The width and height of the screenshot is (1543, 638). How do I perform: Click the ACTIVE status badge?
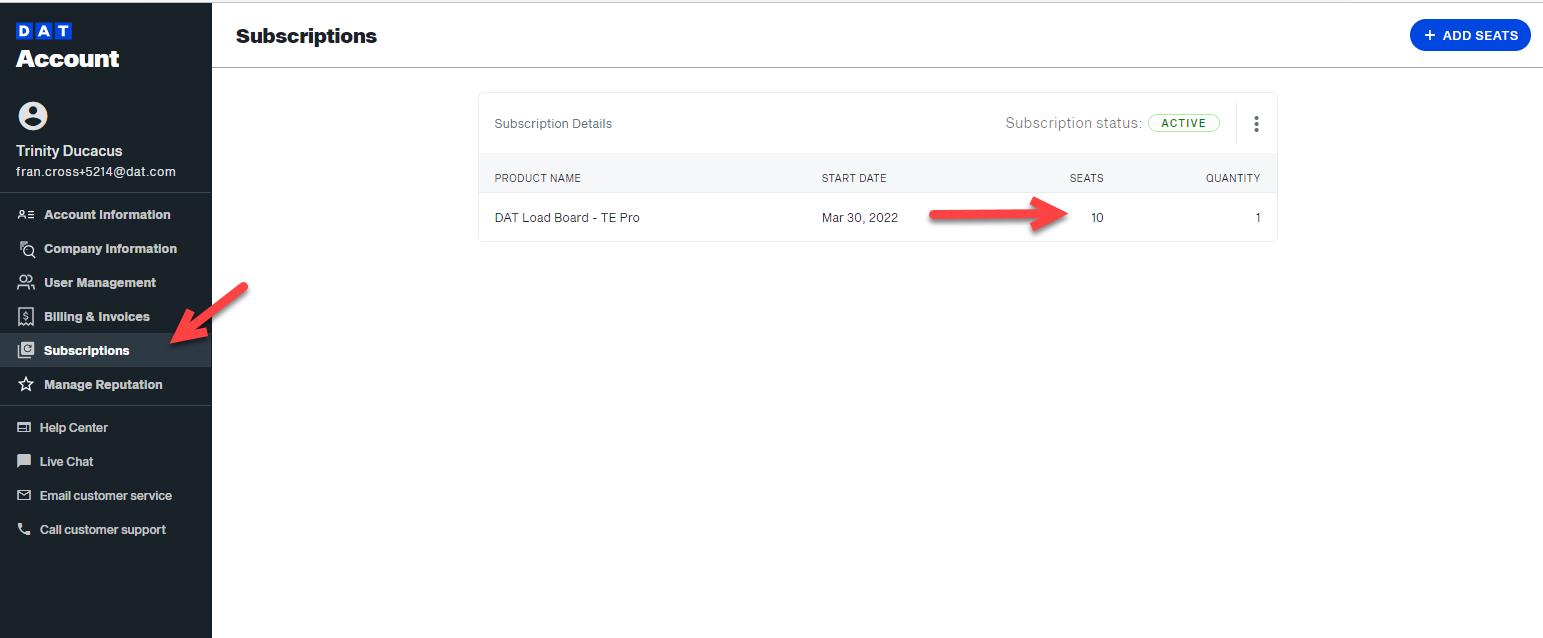click(x=1184, y=122)
